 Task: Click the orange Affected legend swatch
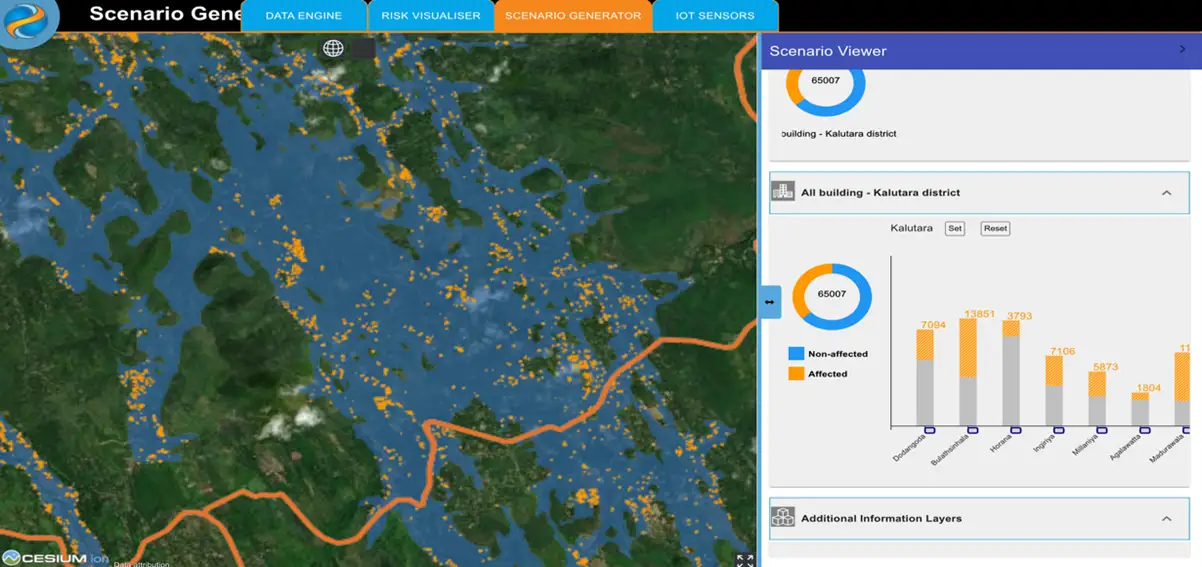click(x=796, y=374)
